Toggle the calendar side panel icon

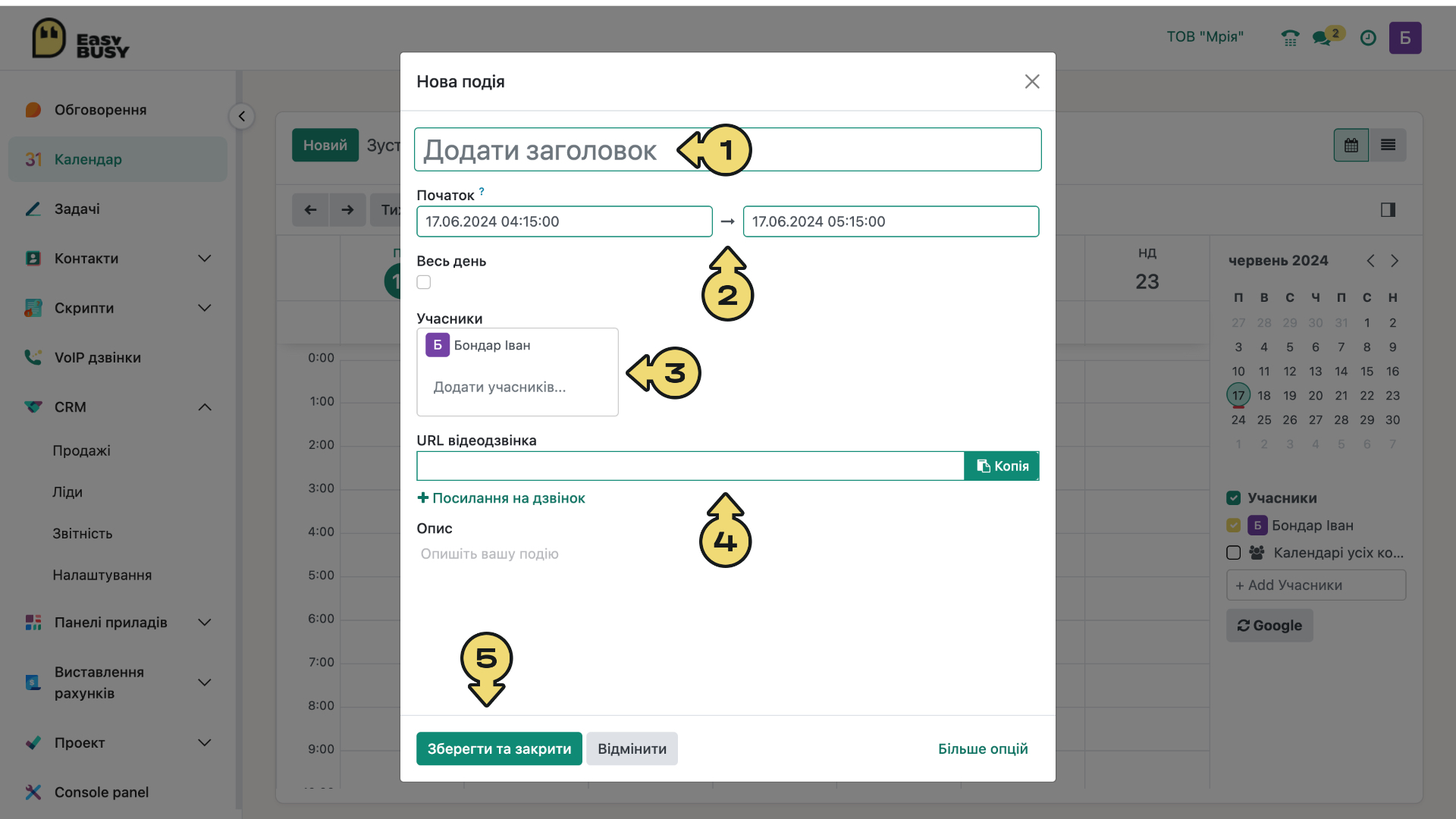pos(1388,210)
